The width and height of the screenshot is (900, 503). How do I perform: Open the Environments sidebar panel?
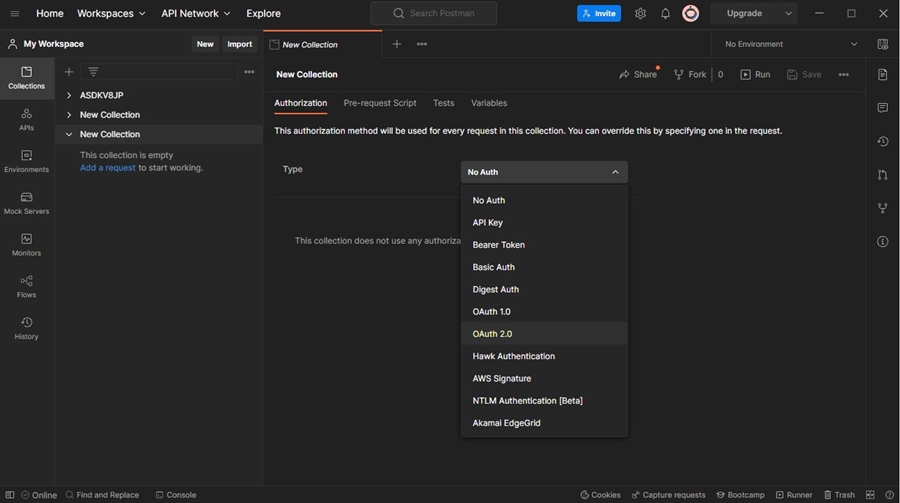pyautogui.click(x=26, y=162)
